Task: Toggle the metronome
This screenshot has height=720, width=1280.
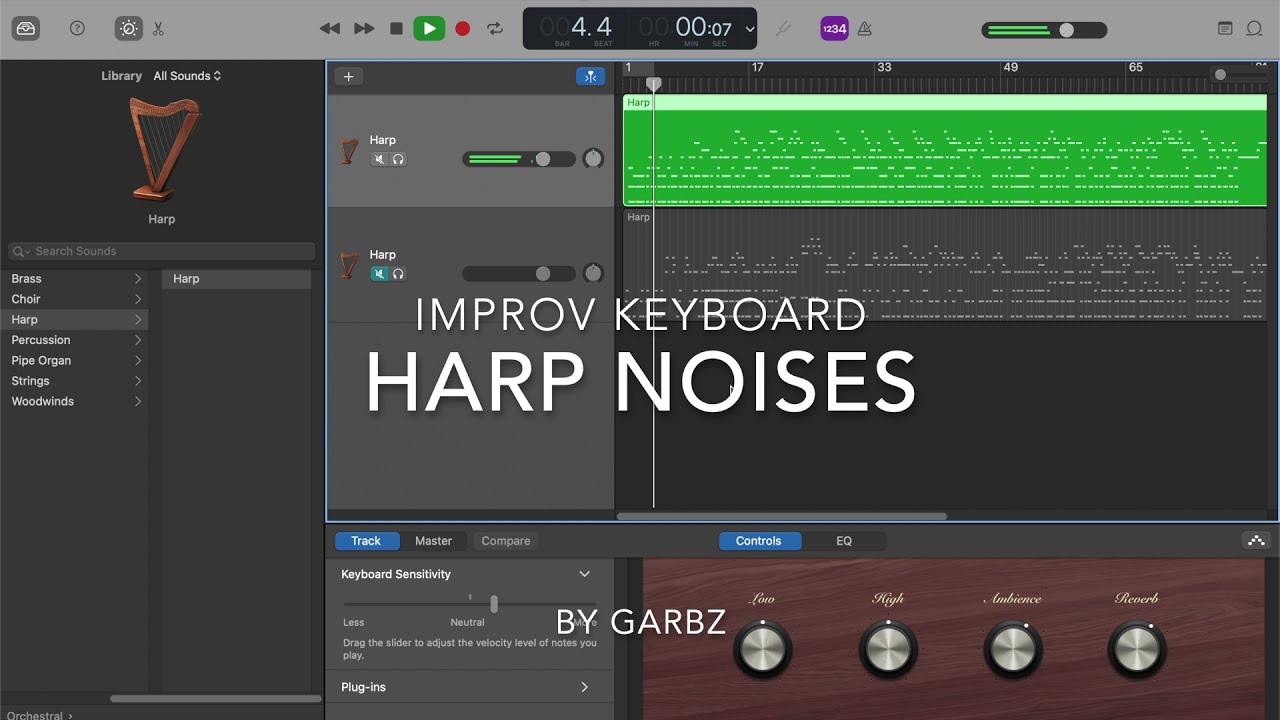Action: click(x=865, y=29)
